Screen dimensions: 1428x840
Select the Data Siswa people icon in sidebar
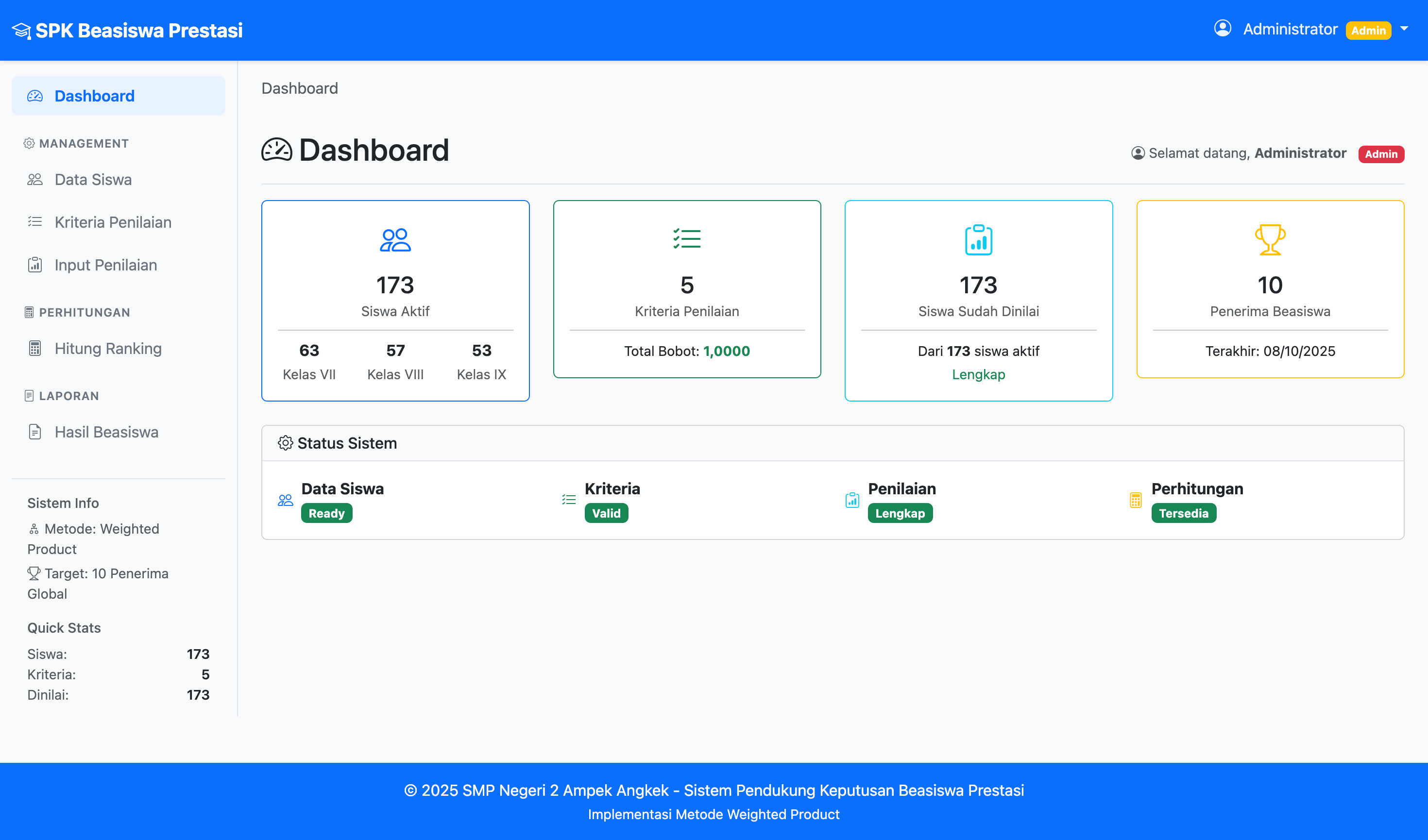(x=34, y=180)
